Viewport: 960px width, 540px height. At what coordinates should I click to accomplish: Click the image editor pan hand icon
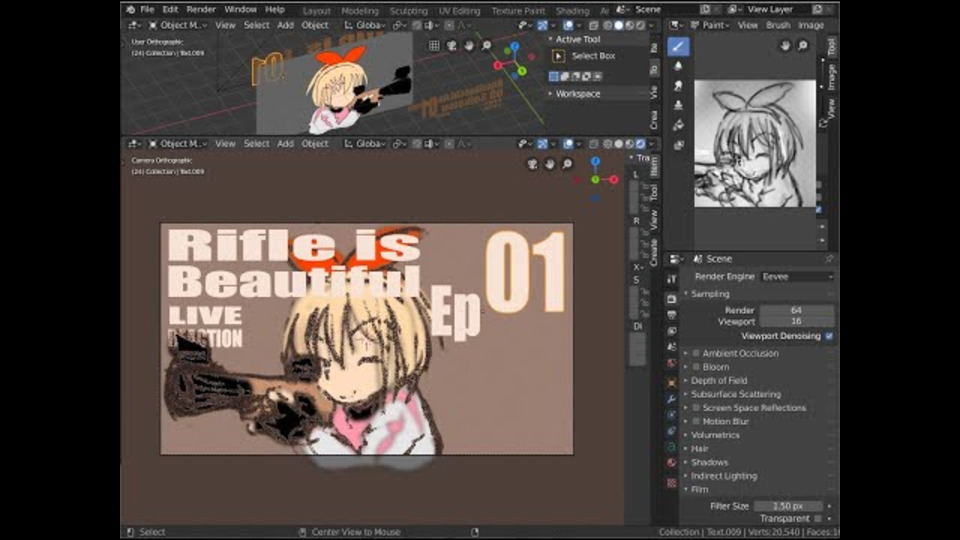[785, 46]
